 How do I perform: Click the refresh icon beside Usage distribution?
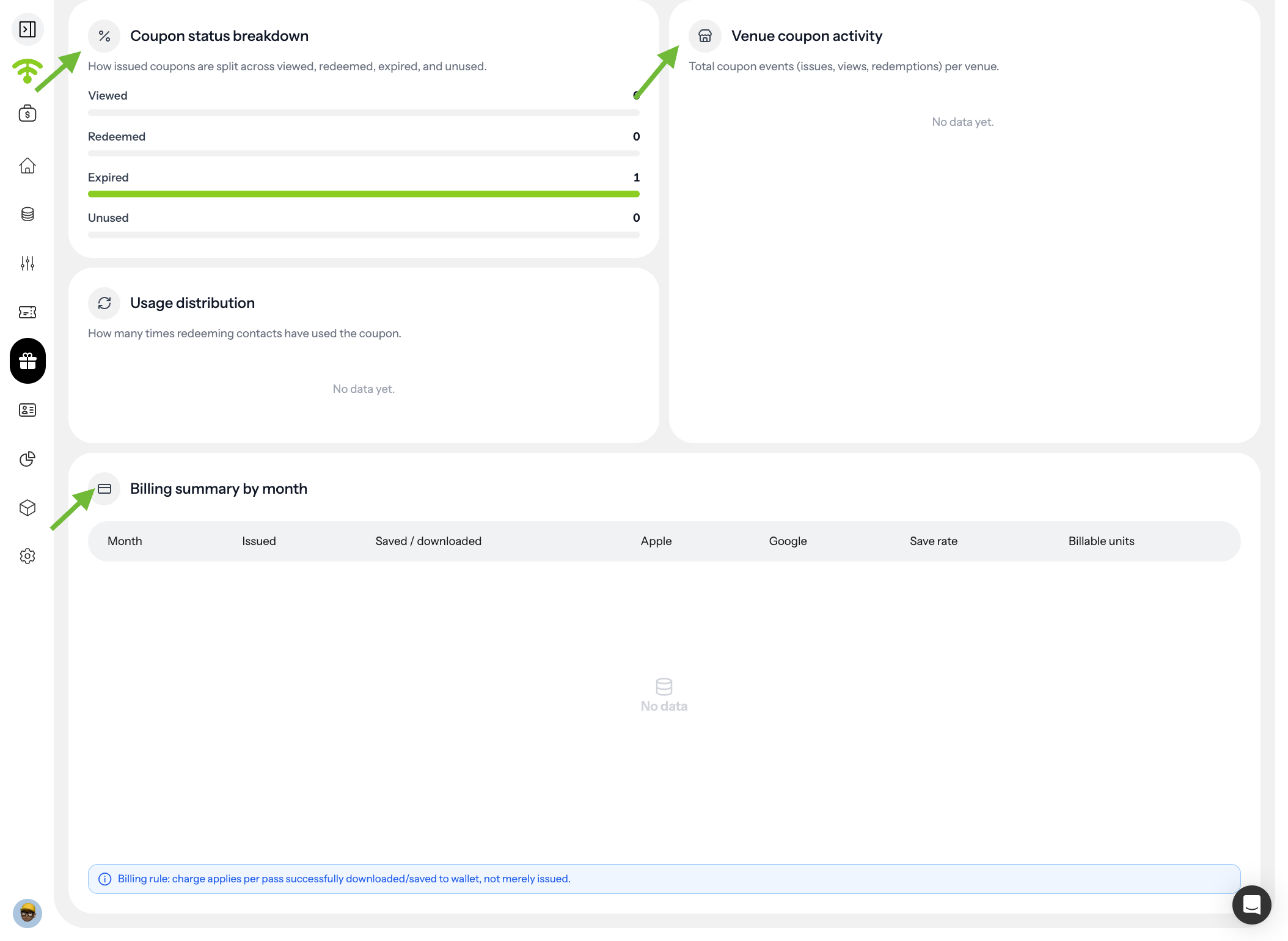pos(104,303)
